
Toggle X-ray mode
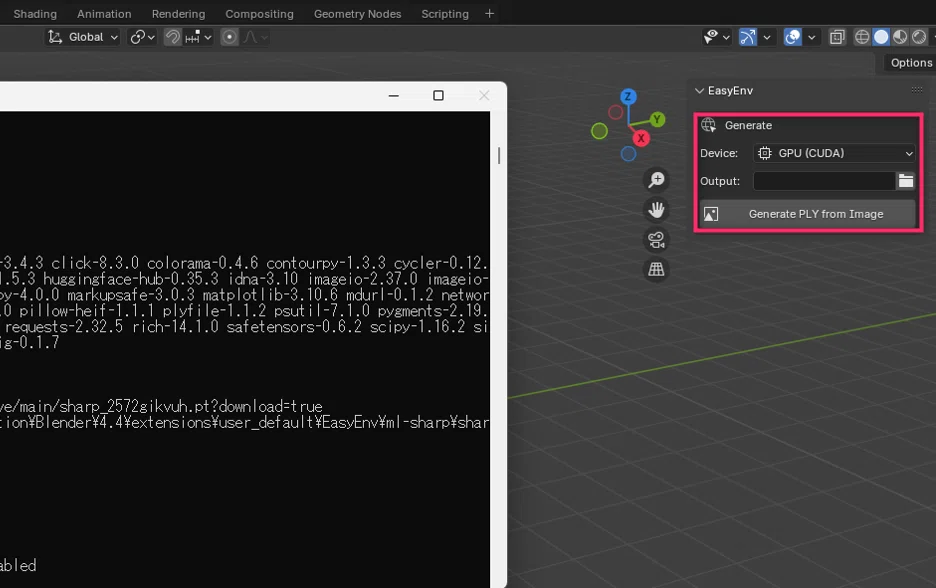pos(838,37)
